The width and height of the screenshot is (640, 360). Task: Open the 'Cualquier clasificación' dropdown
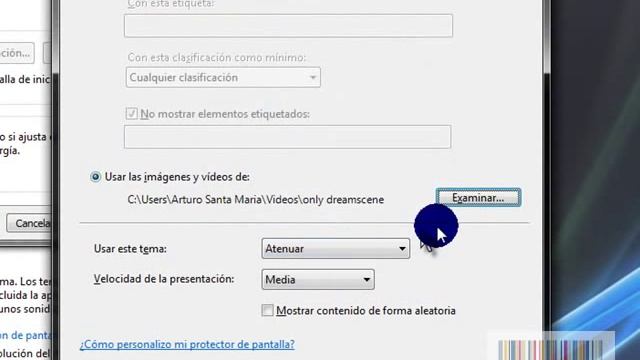pyautogui.click(x=223, y=78)
